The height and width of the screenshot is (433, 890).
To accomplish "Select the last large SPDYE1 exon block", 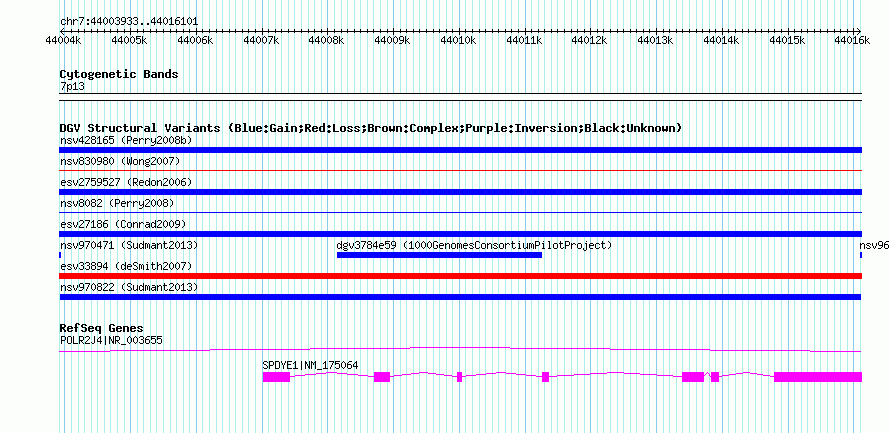I will click(818, 377).
